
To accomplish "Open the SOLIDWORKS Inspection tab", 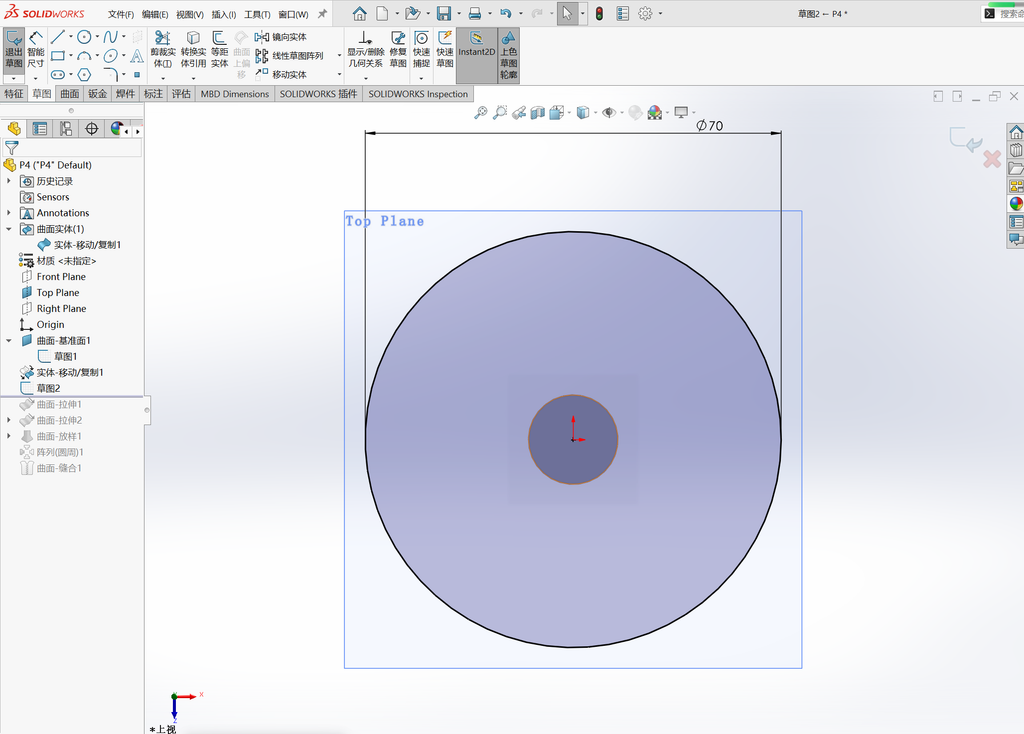I will (x=418, y=94).
